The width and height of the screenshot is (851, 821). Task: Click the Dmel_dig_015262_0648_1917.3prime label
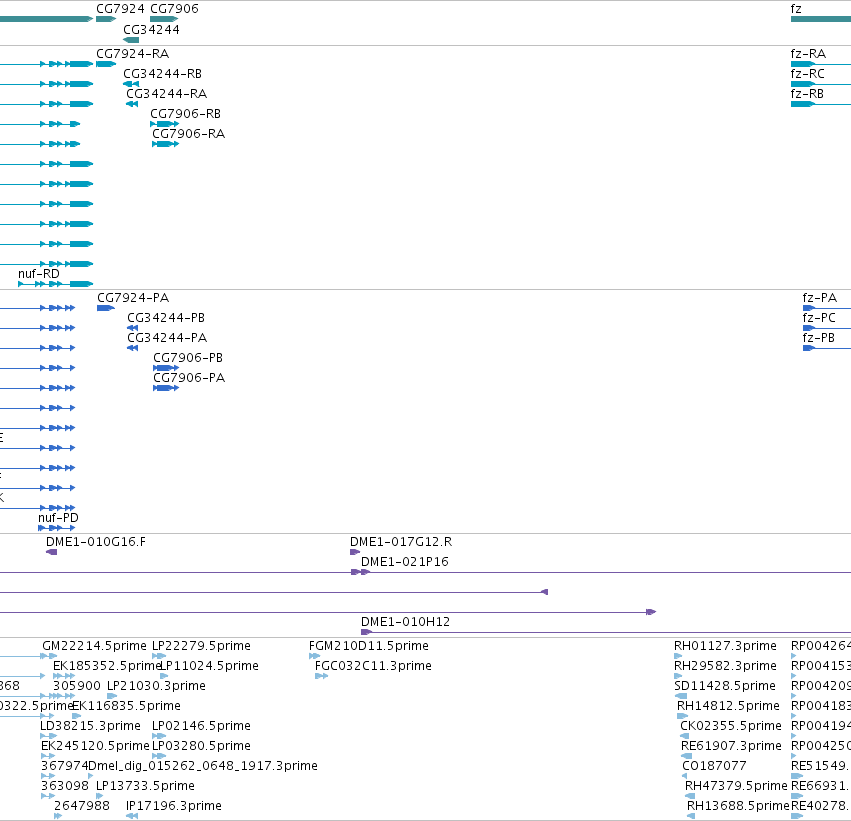coord(202,766)
